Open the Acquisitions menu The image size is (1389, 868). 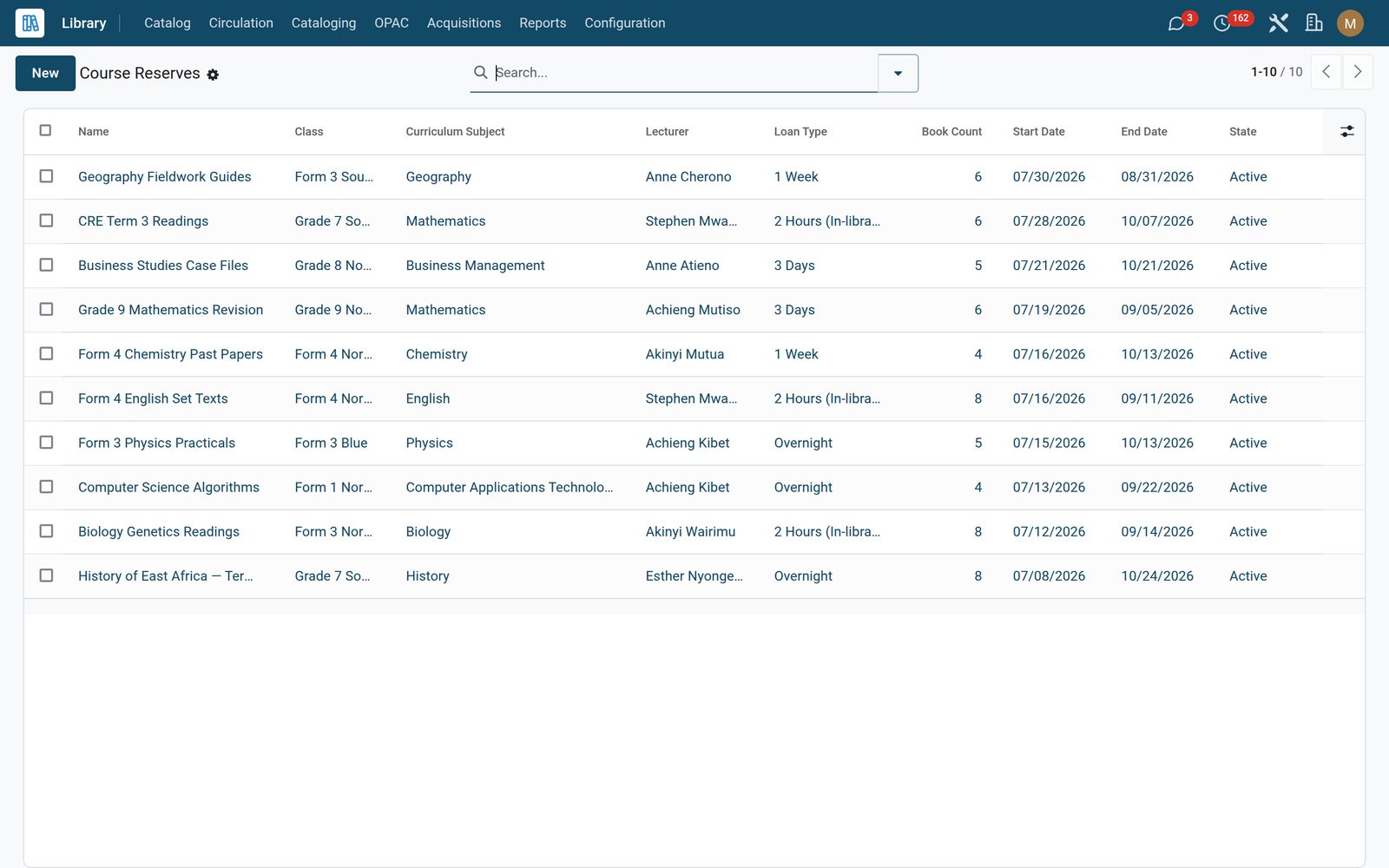coord(464,23)
